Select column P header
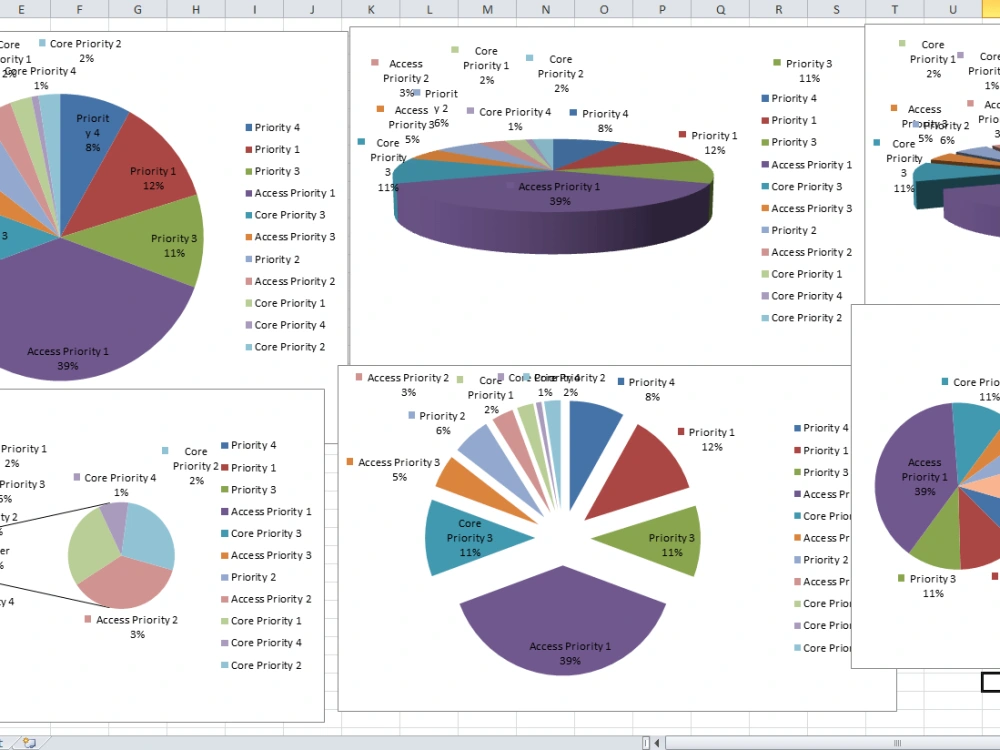The width and height of the screenshot is (1000, 750). coord(662,9)
